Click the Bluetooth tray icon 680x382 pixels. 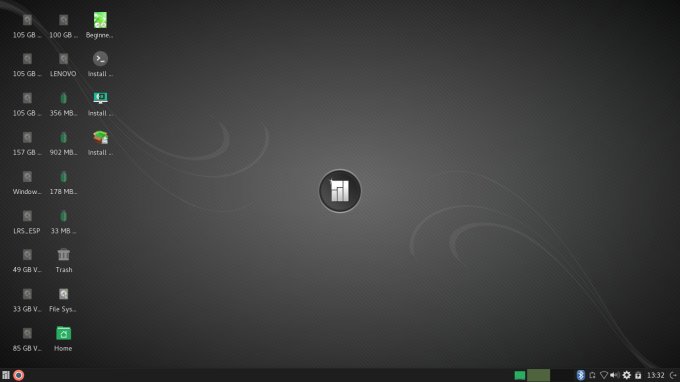(581, 375)
